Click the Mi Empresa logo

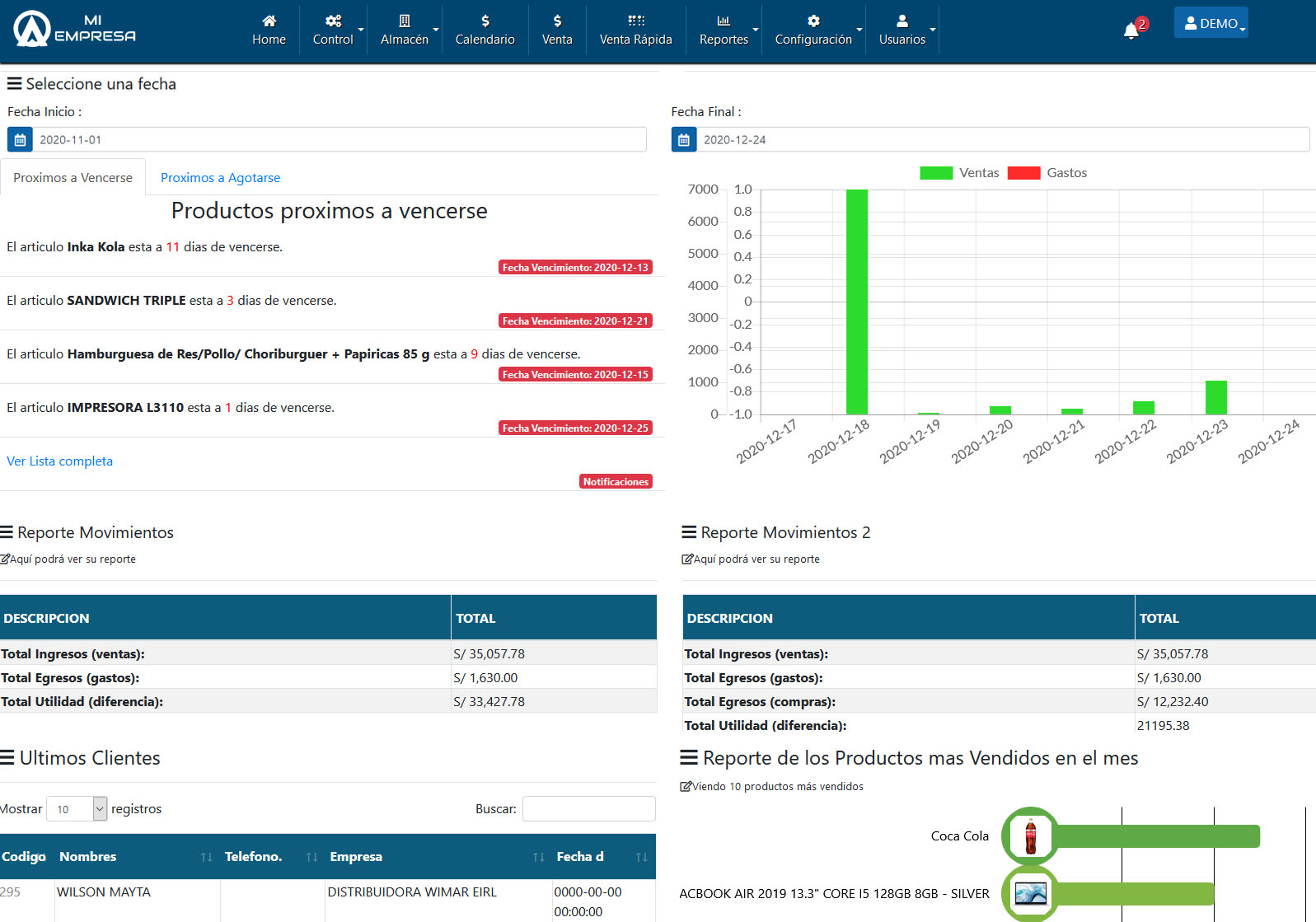pyautogui.click(x=74, y=29)
